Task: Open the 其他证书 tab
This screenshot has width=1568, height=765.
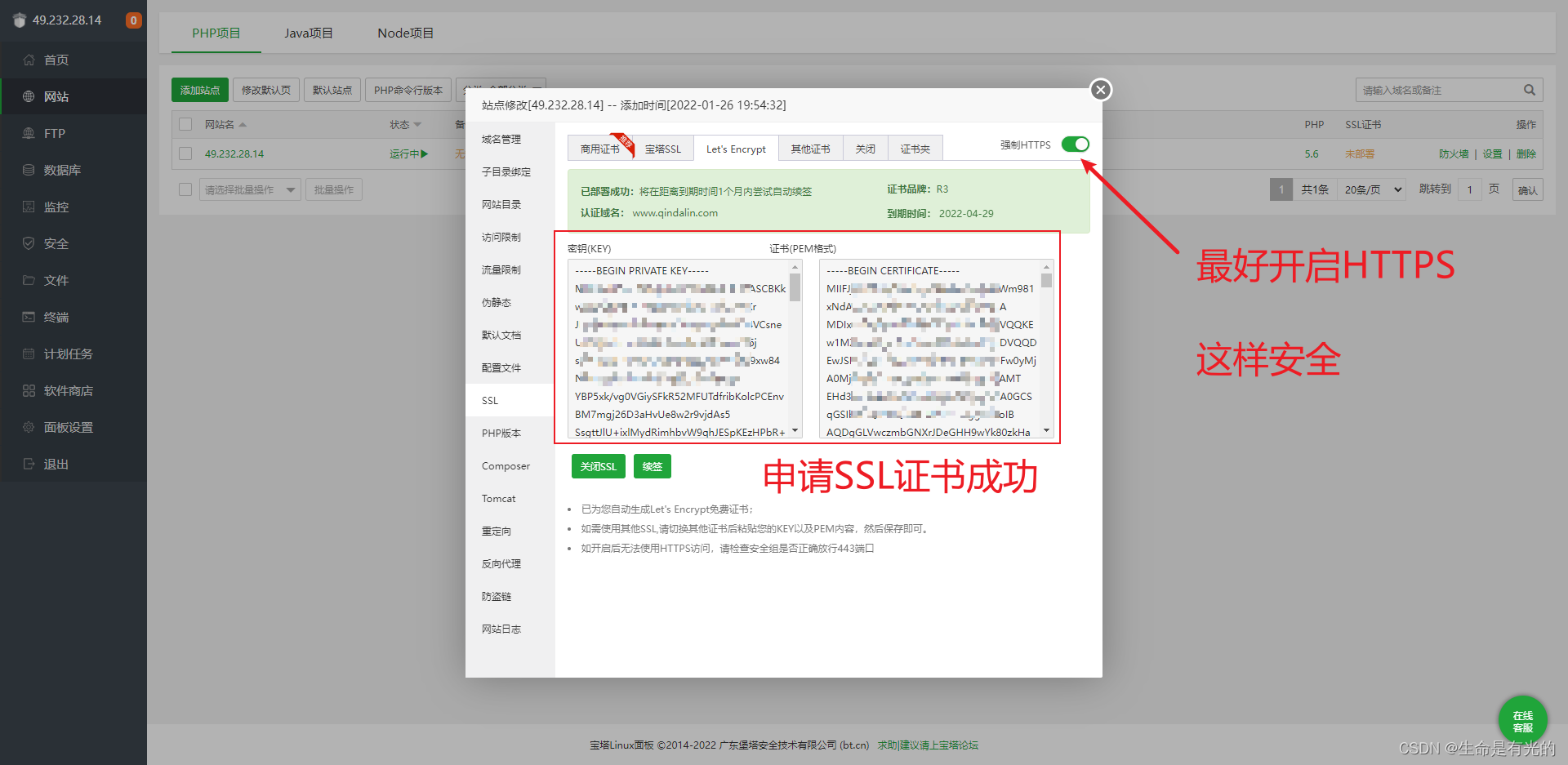Action: tap(810, 149)
